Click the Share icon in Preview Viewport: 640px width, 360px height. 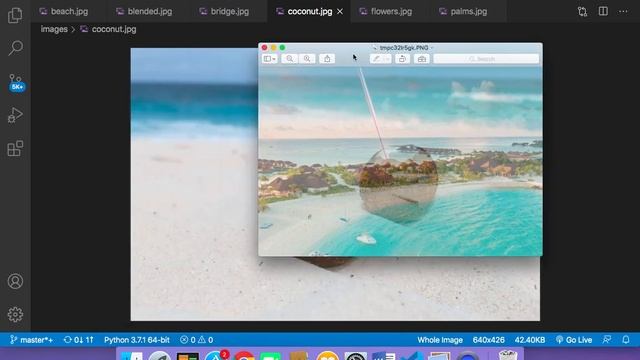(x=327, y=59)
